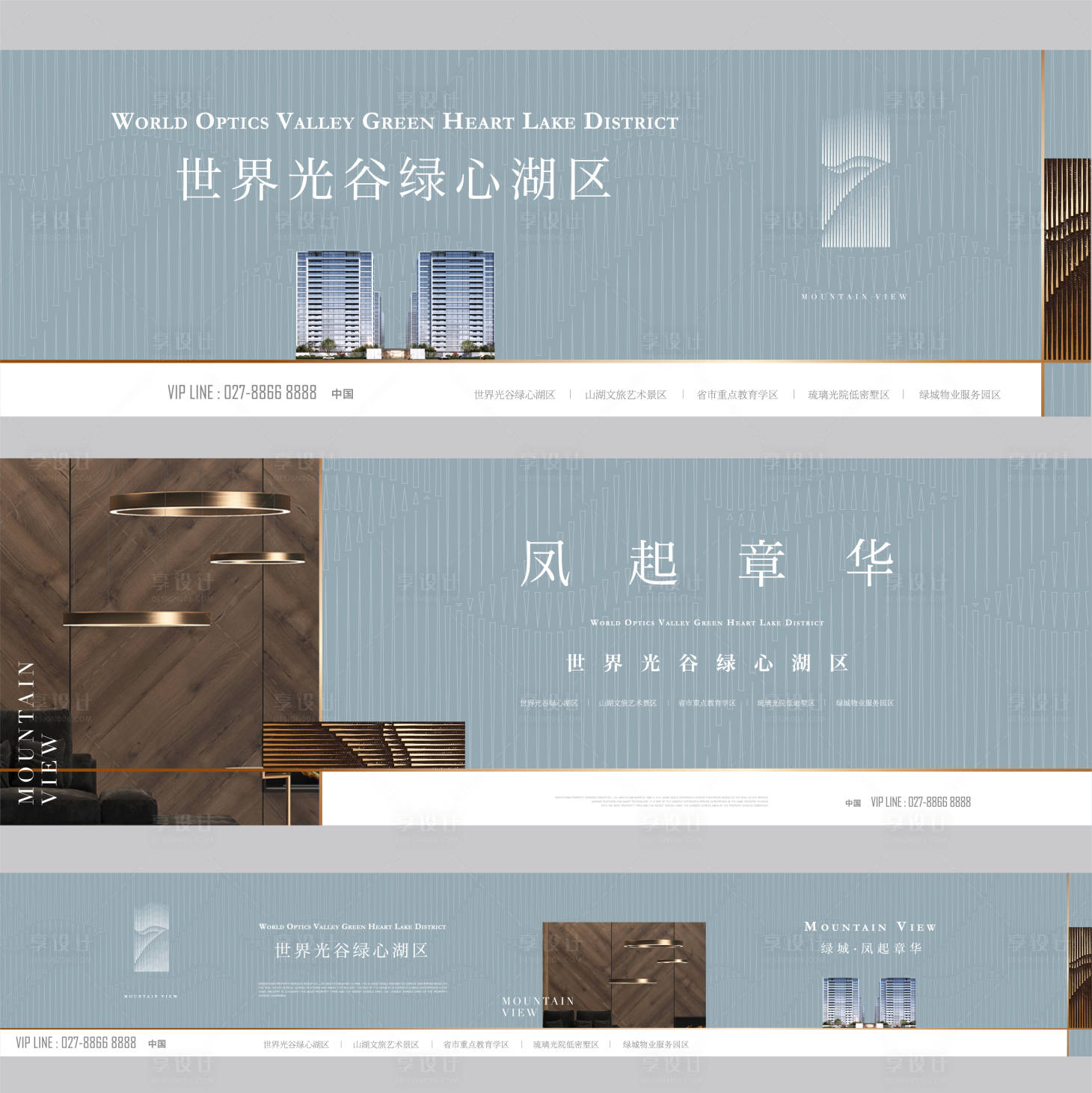Click 绿城物业服务园区 in top banner footer
This screenshot has height=1093, width=1092.
(959, 395)
